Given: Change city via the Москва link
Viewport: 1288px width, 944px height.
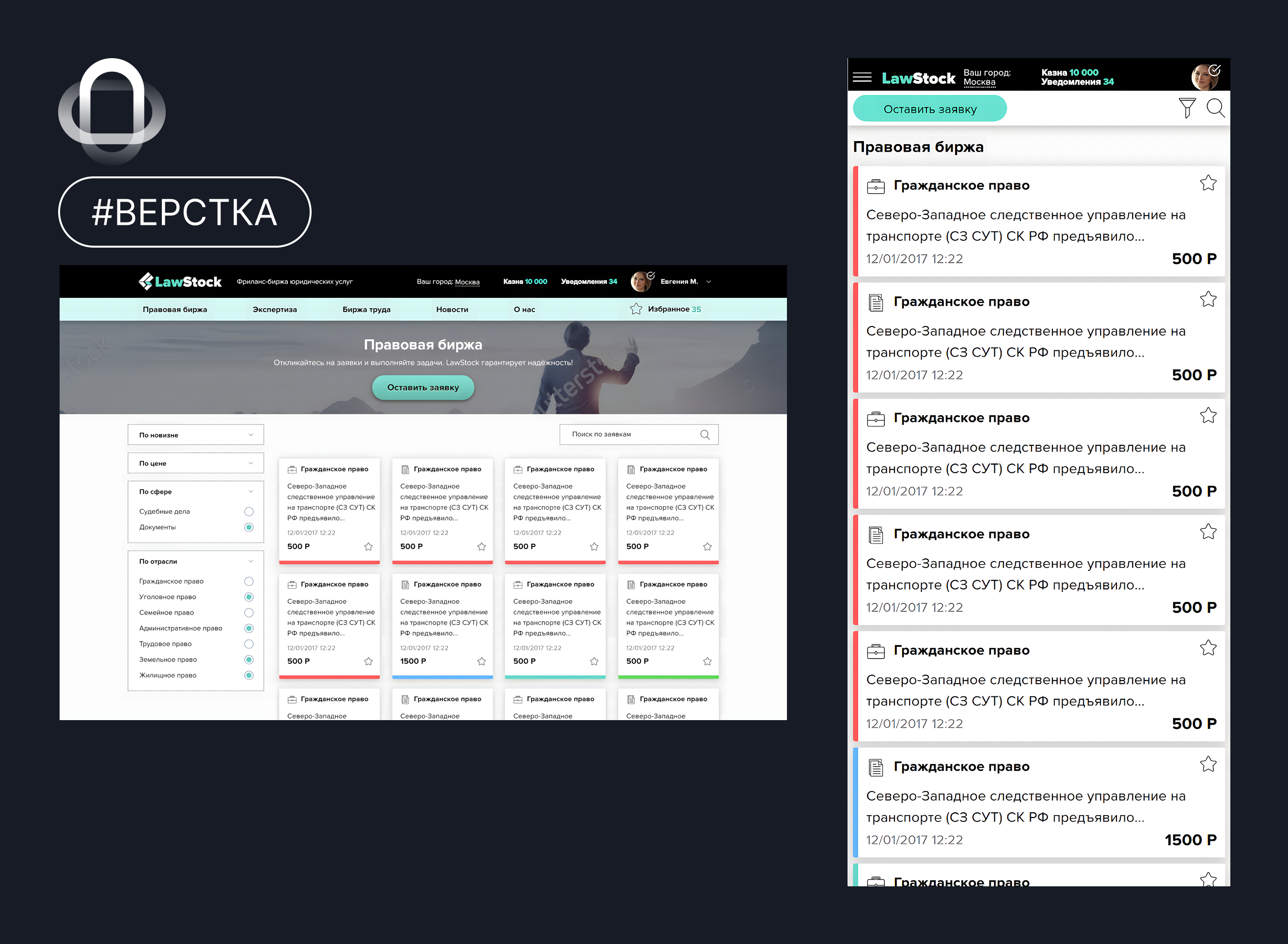Looking at the screenshot, I should click(x=467, y=283).
